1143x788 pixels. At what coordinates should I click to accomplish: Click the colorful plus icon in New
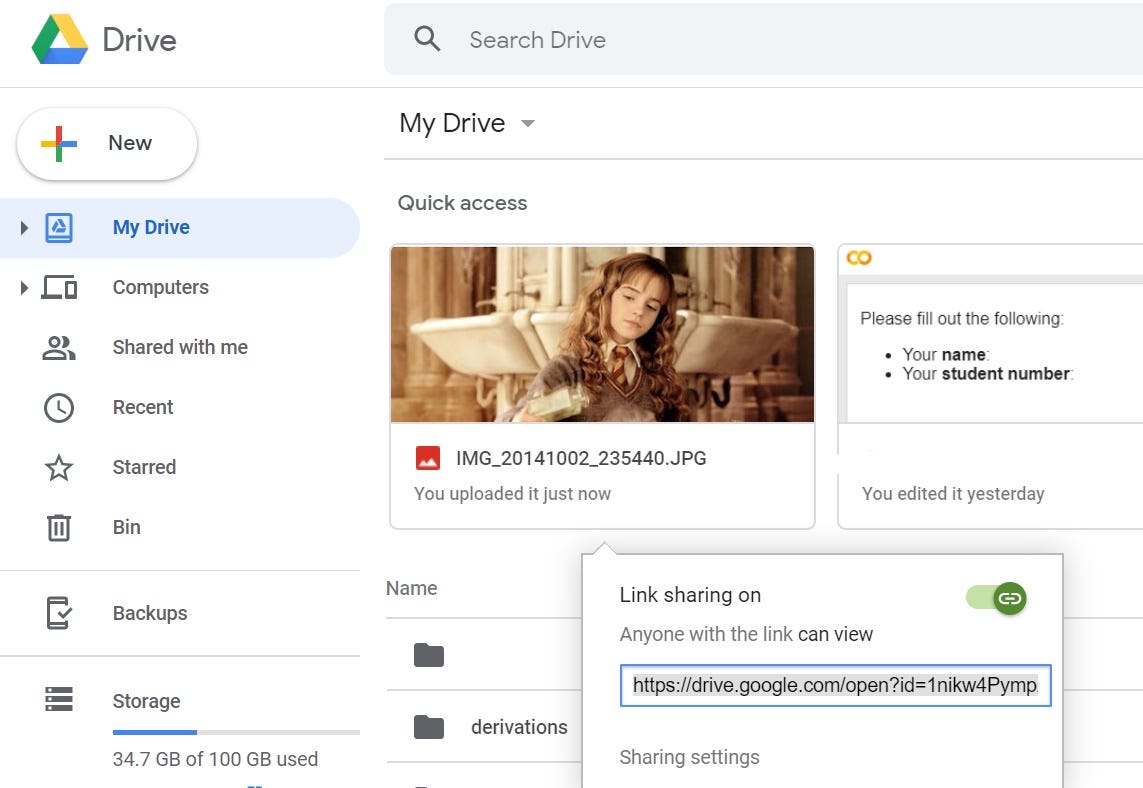pos(59,143)
